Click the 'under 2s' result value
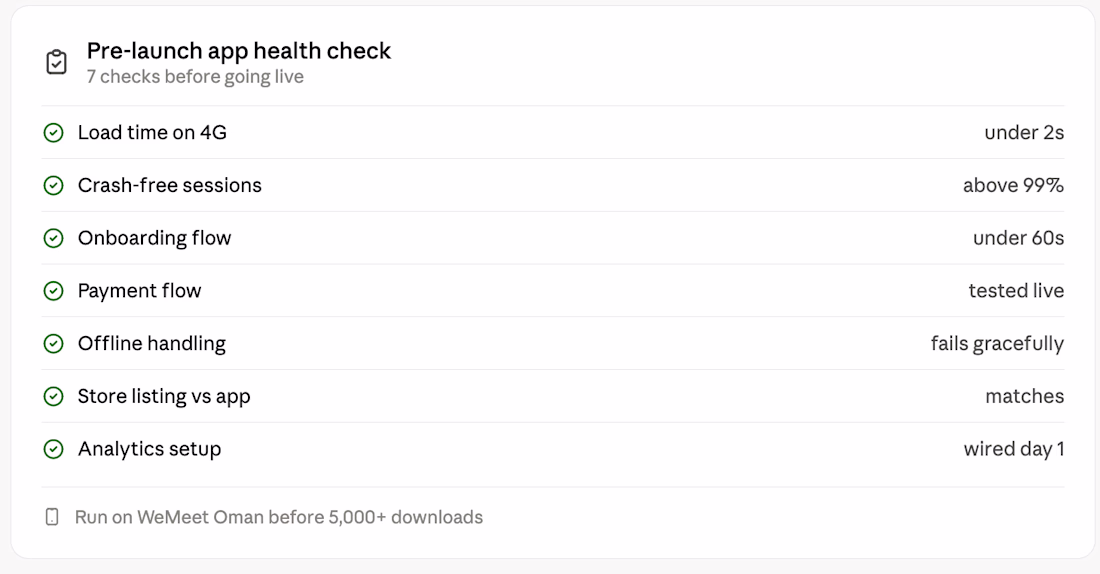The height and width of the screenshot is (574, 1100). pos(1024,133)
